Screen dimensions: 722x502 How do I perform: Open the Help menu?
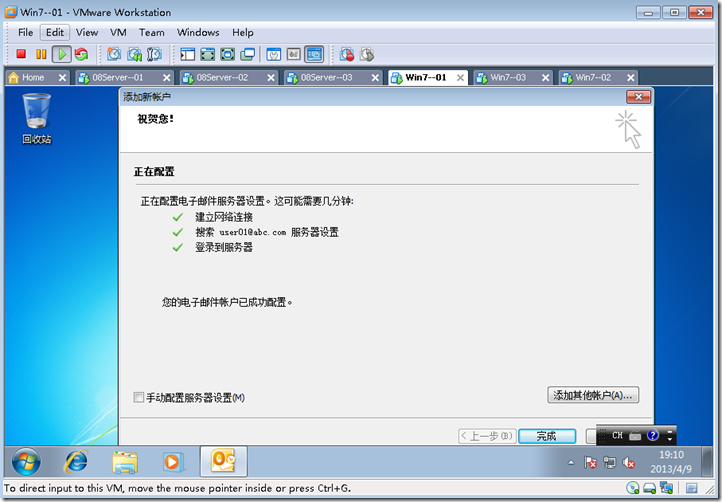[243, 32]
